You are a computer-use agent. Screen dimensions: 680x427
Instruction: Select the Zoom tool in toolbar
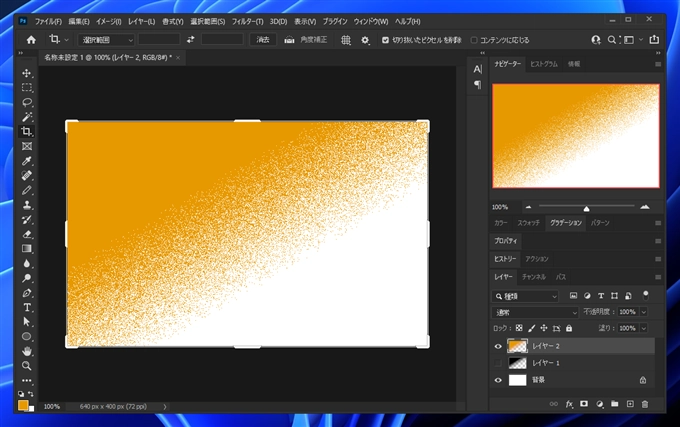[27, 366]
